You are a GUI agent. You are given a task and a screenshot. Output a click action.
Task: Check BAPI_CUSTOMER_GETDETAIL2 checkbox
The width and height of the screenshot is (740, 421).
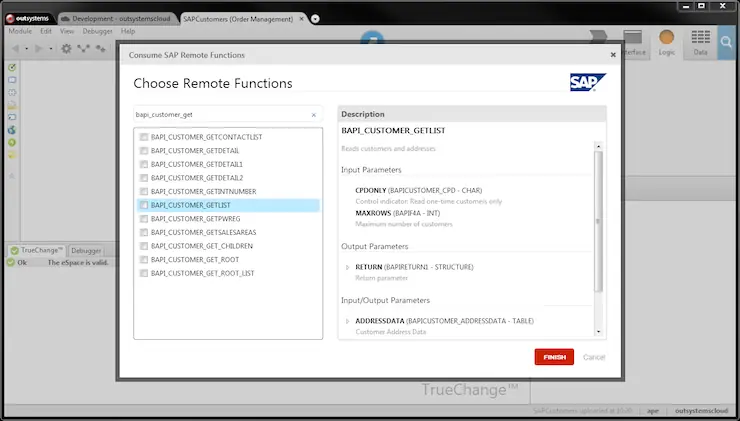pos(144,178)
